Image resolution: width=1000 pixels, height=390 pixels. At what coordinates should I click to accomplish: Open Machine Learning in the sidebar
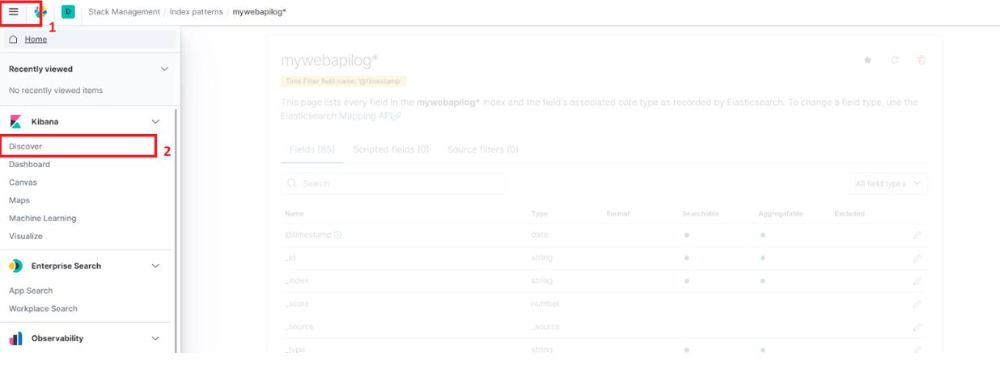coord(42,218)
